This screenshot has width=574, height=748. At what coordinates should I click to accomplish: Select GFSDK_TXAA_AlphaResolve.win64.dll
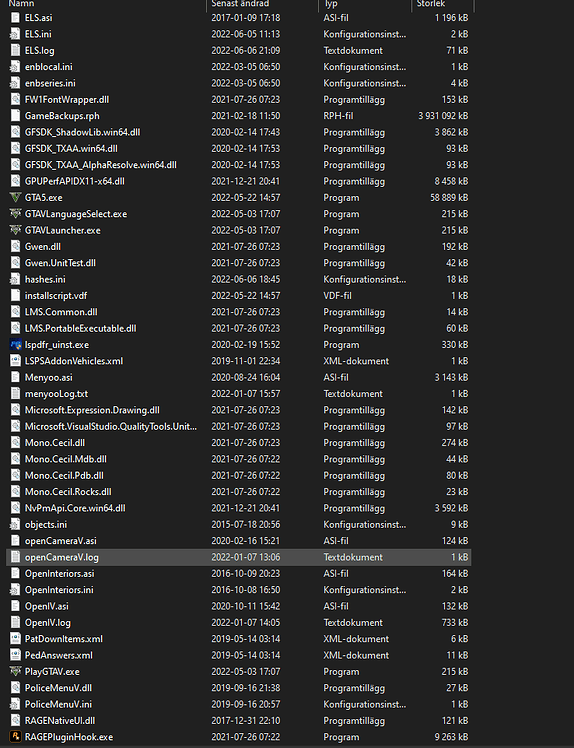coord(101,165)
